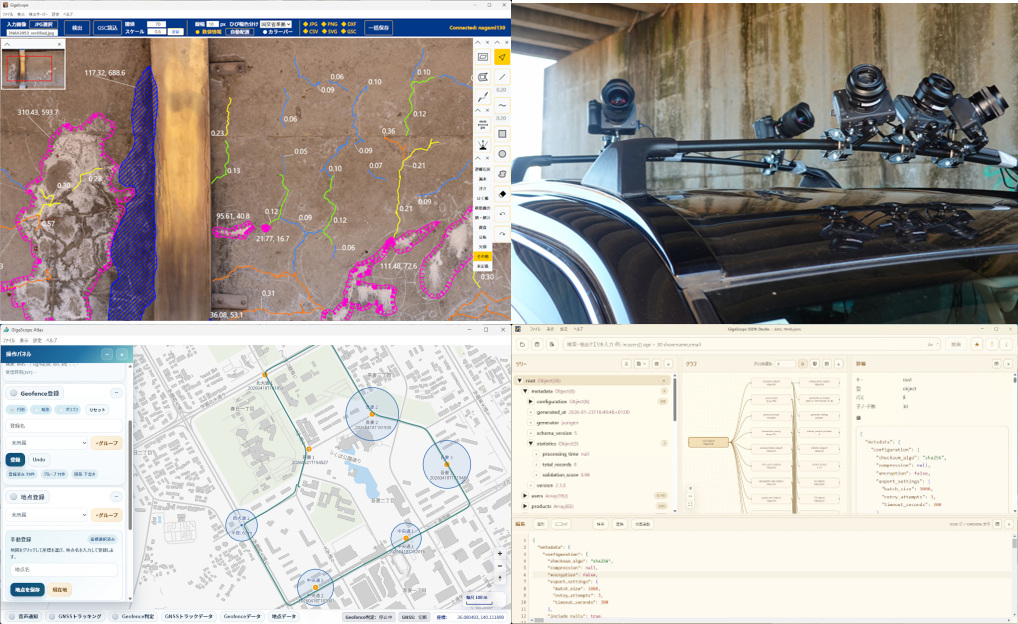
Task: Zoom out on the Atlas map
Action: [x=500, y=566]
